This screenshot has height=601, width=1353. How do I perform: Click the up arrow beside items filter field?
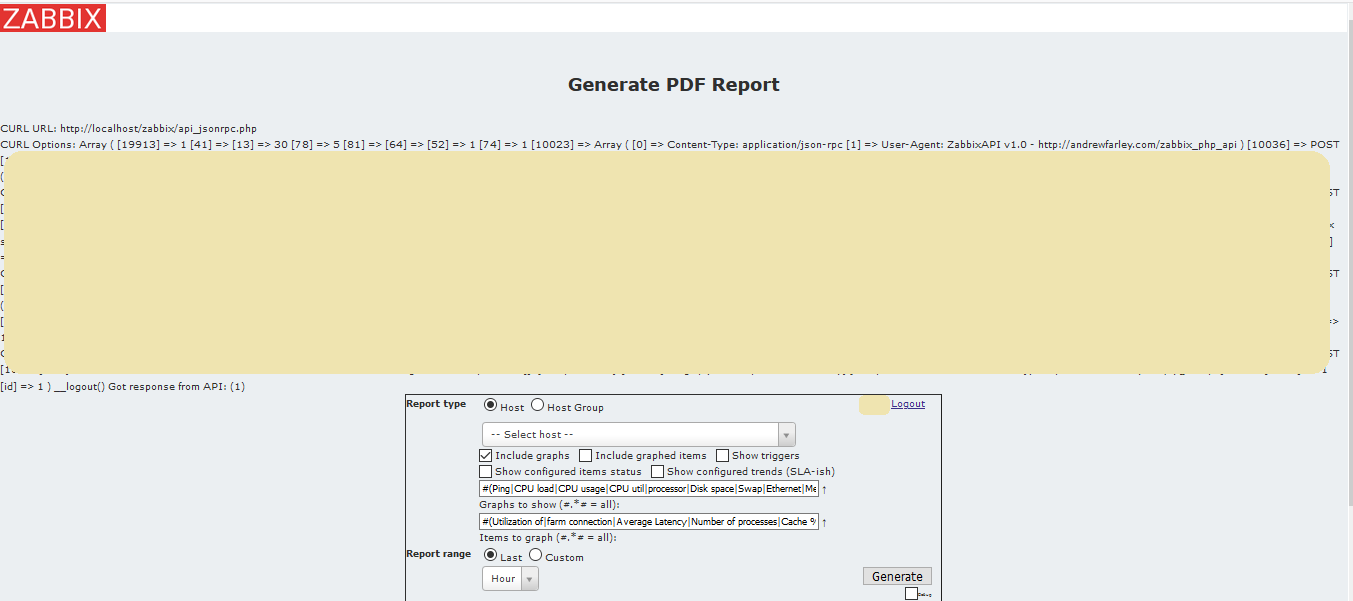pyautogui.click(x=825, y=520)
